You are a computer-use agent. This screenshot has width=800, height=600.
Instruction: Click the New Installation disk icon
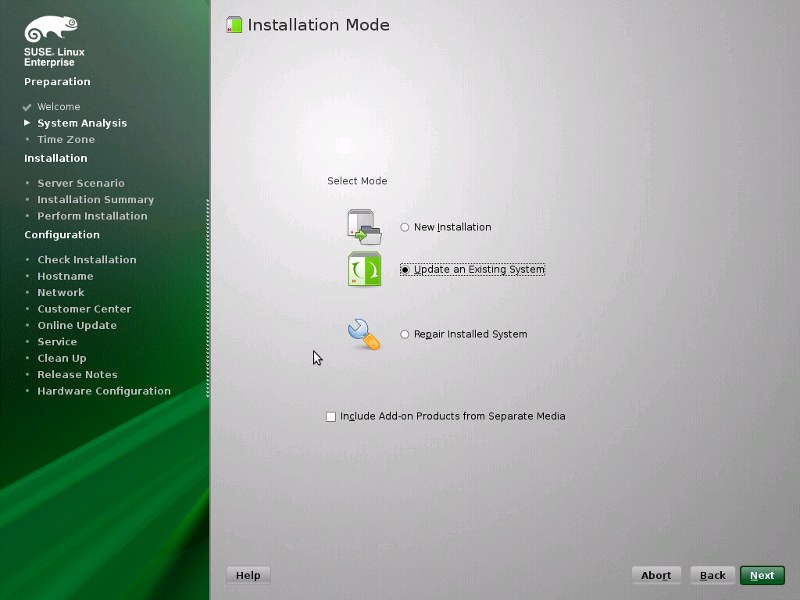pos(363,227)
